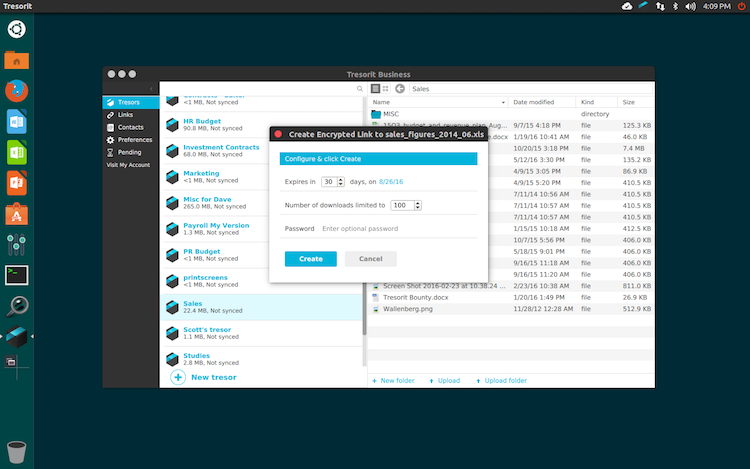Open Preferences from the sidebar
Viewport: 750px width, 469px height.
pyautogui.click(x=134, y=140)
